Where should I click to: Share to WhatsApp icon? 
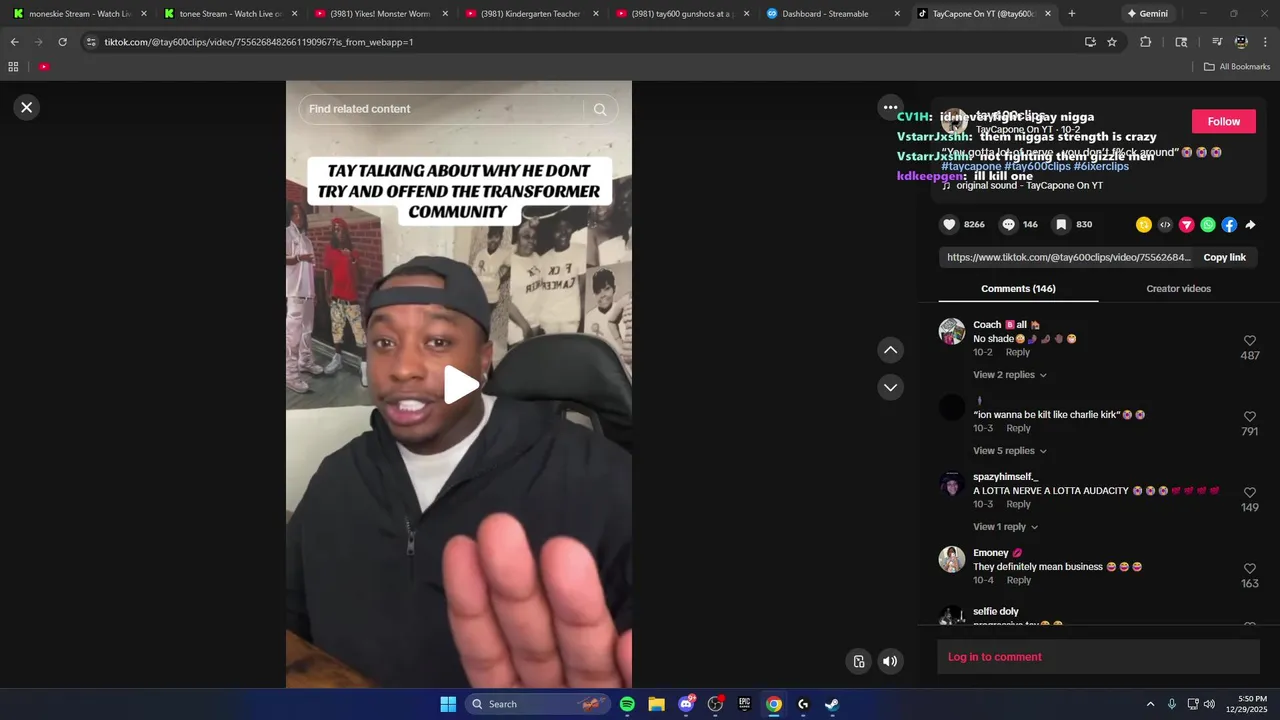(x=1208, y=225)
